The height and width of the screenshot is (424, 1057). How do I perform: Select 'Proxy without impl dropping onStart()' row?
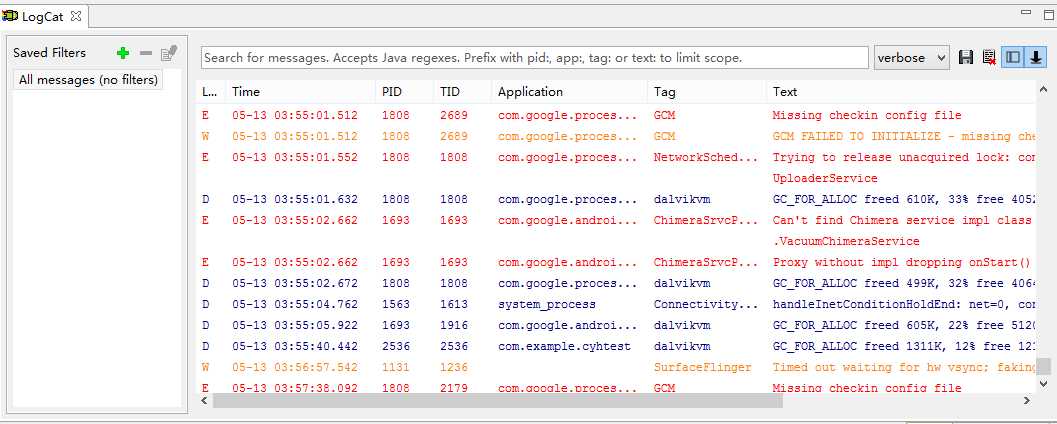click(616, 262)
